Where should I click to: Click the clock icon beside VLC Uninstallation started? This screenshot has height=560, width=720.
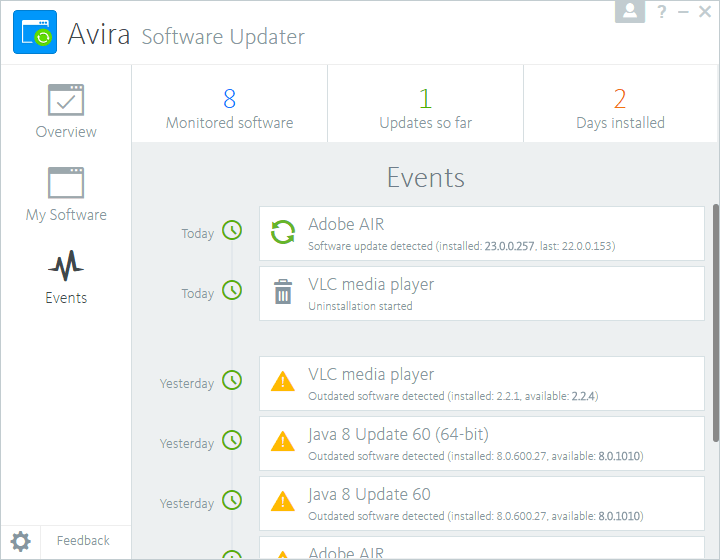point(232,290)
